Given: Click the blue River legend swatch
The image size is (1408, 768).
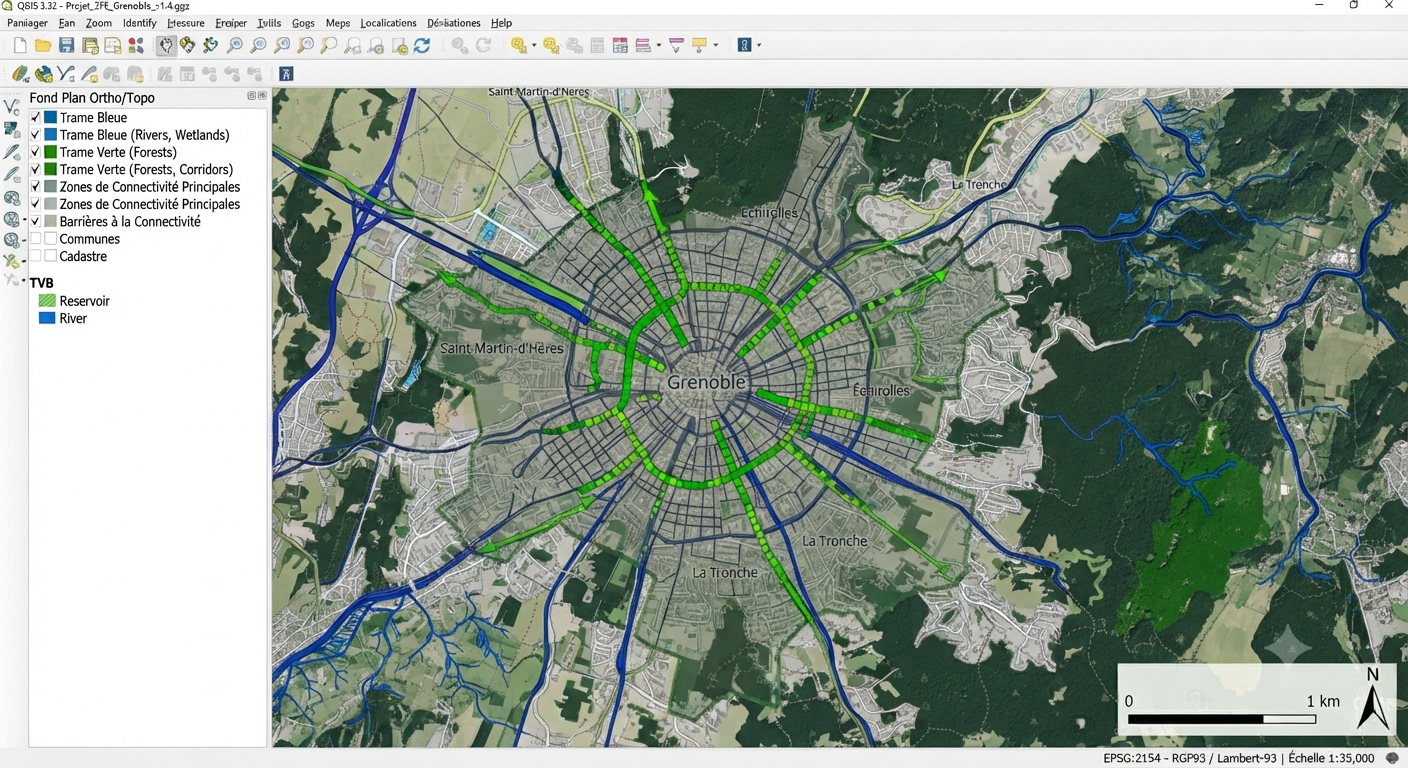Looking at the screenshot, I should click(47, 318).
